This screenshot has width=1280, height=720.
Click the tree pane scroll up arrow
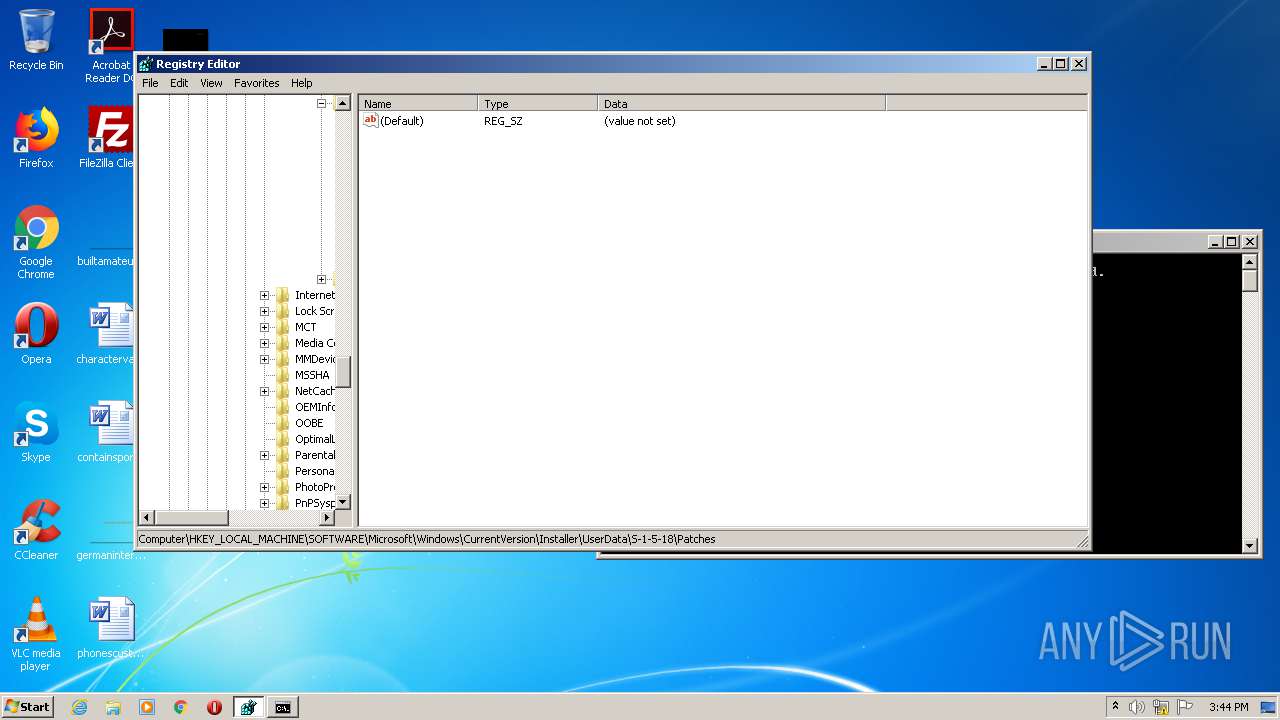(x=343, y=103)
